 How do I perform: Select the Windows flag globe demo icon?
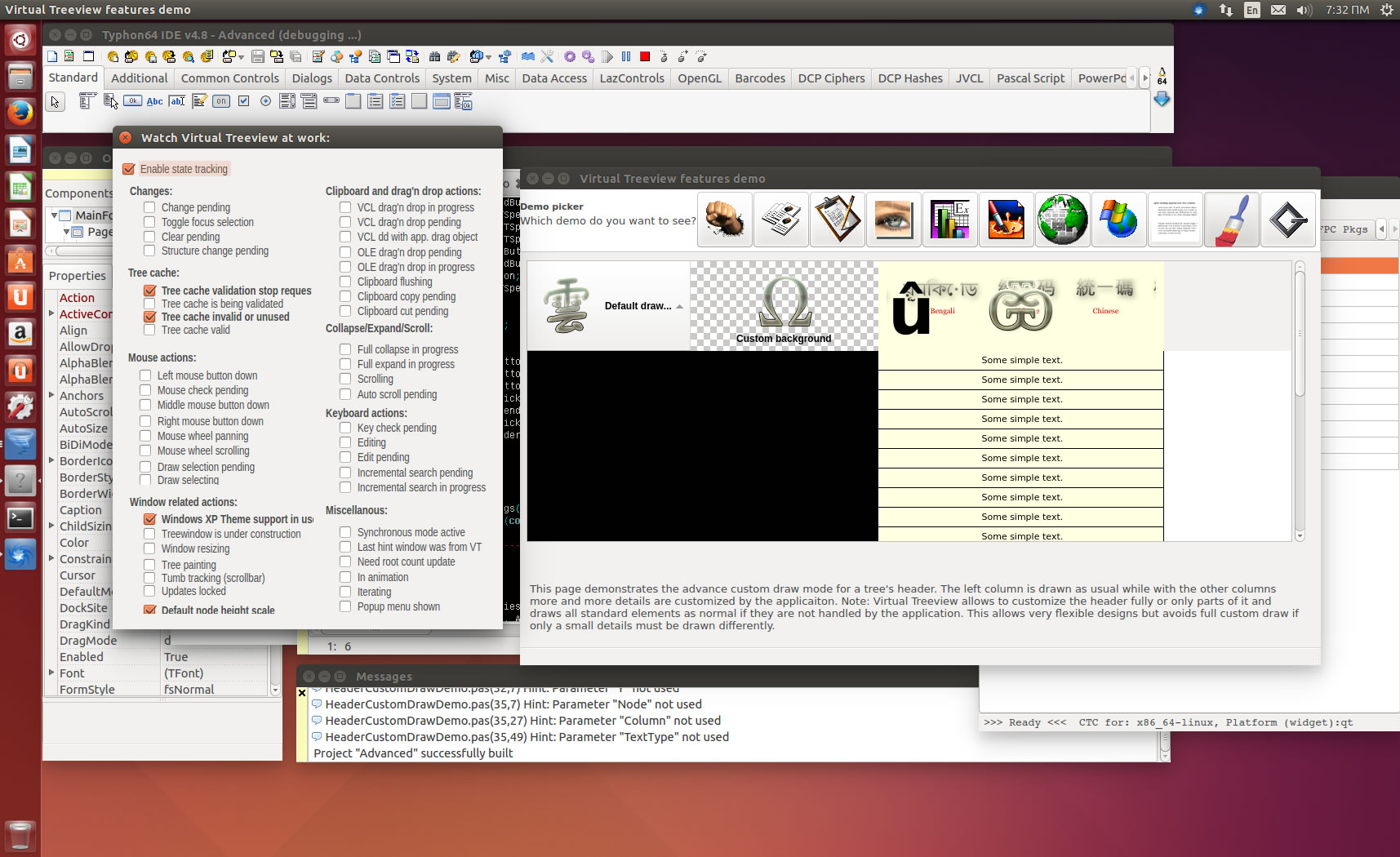point(1119,220)
